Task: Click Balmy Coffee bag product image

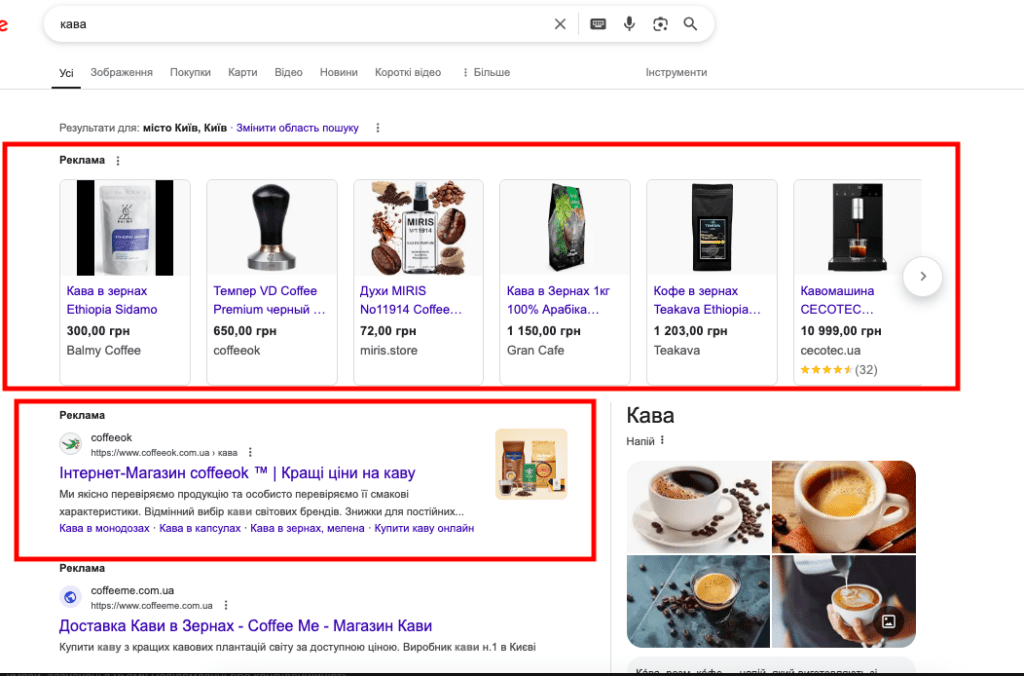Action: click(x=125, y=227)
